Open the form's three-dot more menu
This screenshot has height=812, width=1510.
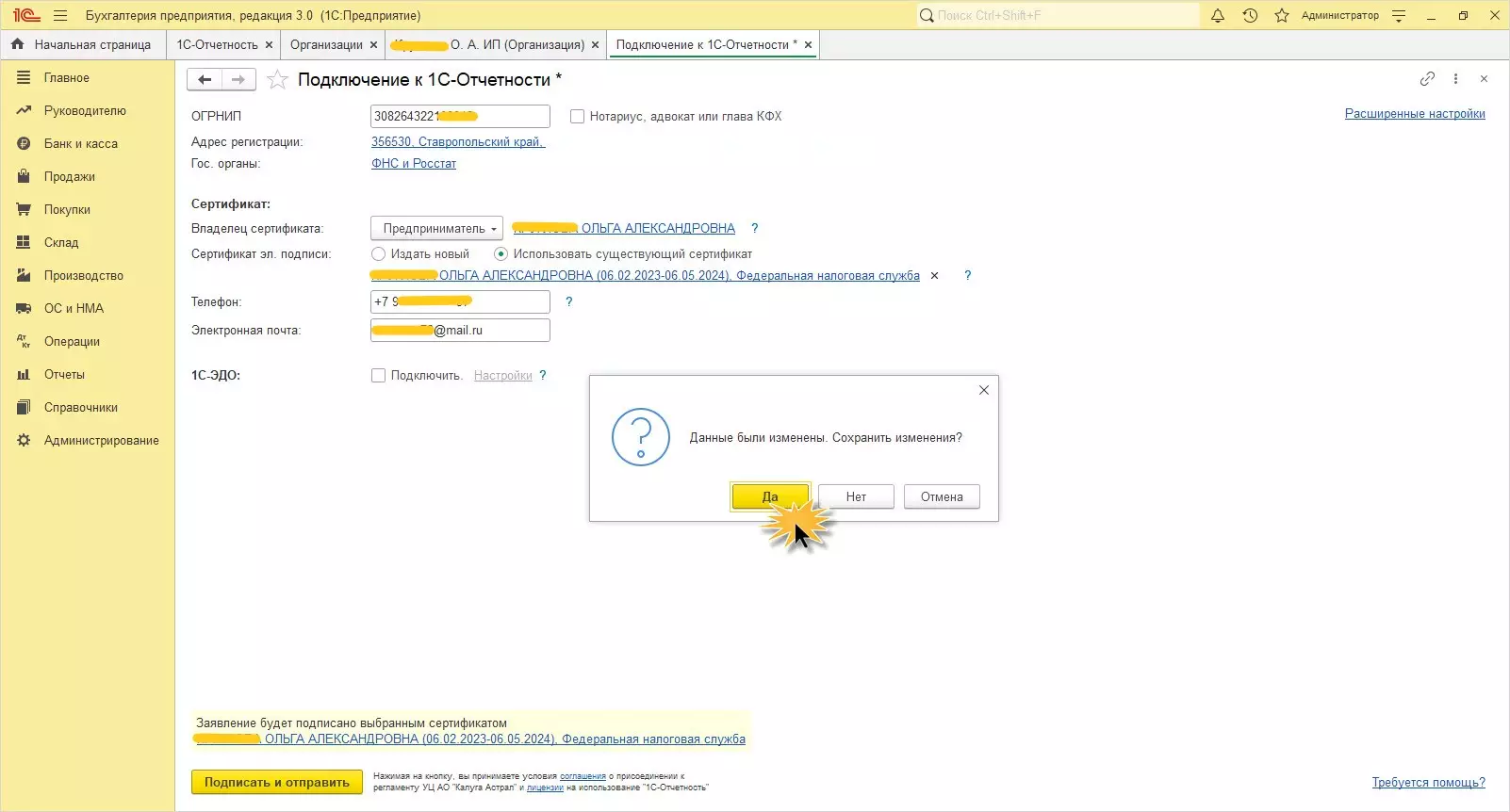coord(1455,79)
